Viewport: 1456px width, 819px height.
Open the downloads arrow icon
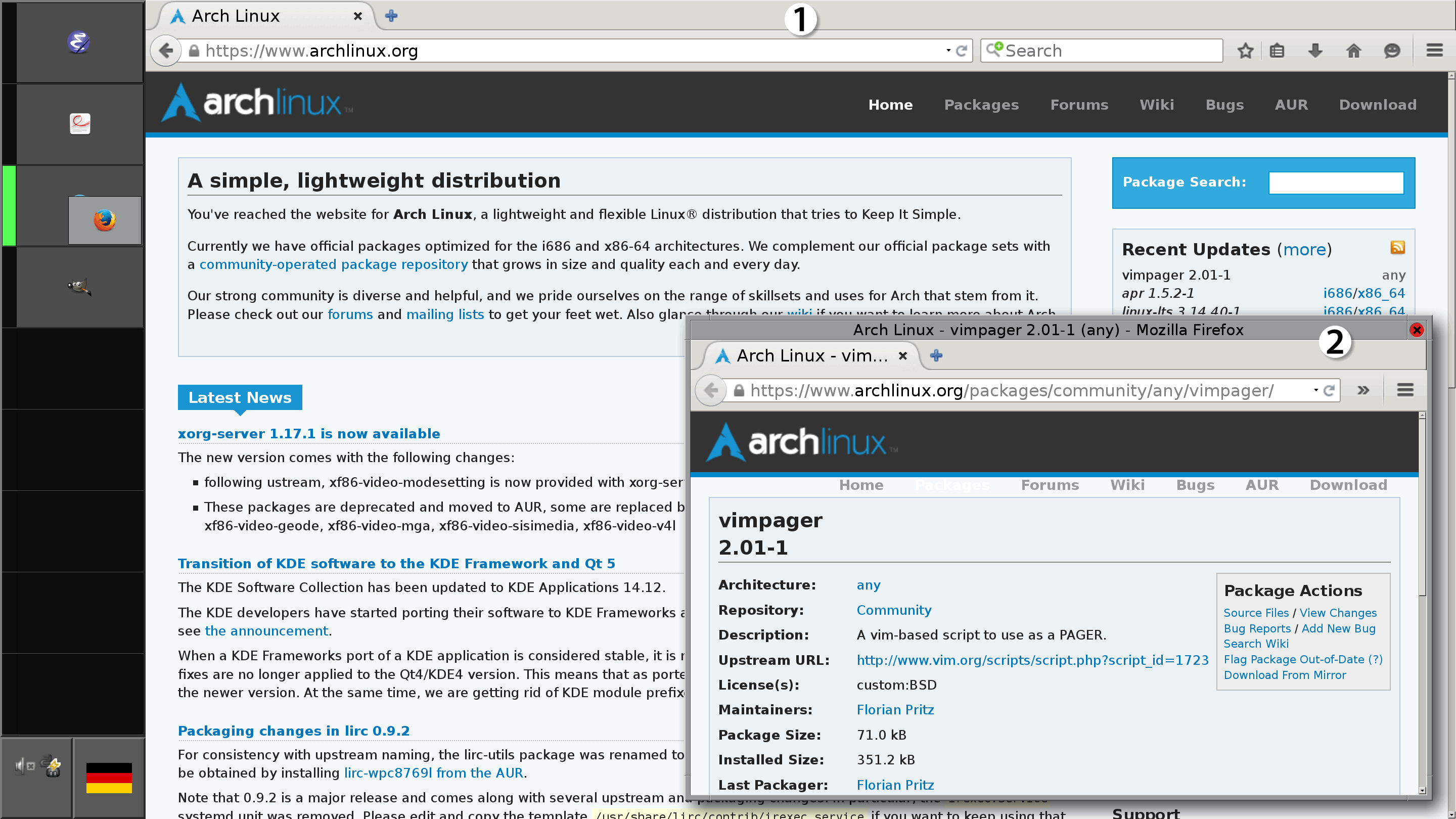(x=1315, y=51)
